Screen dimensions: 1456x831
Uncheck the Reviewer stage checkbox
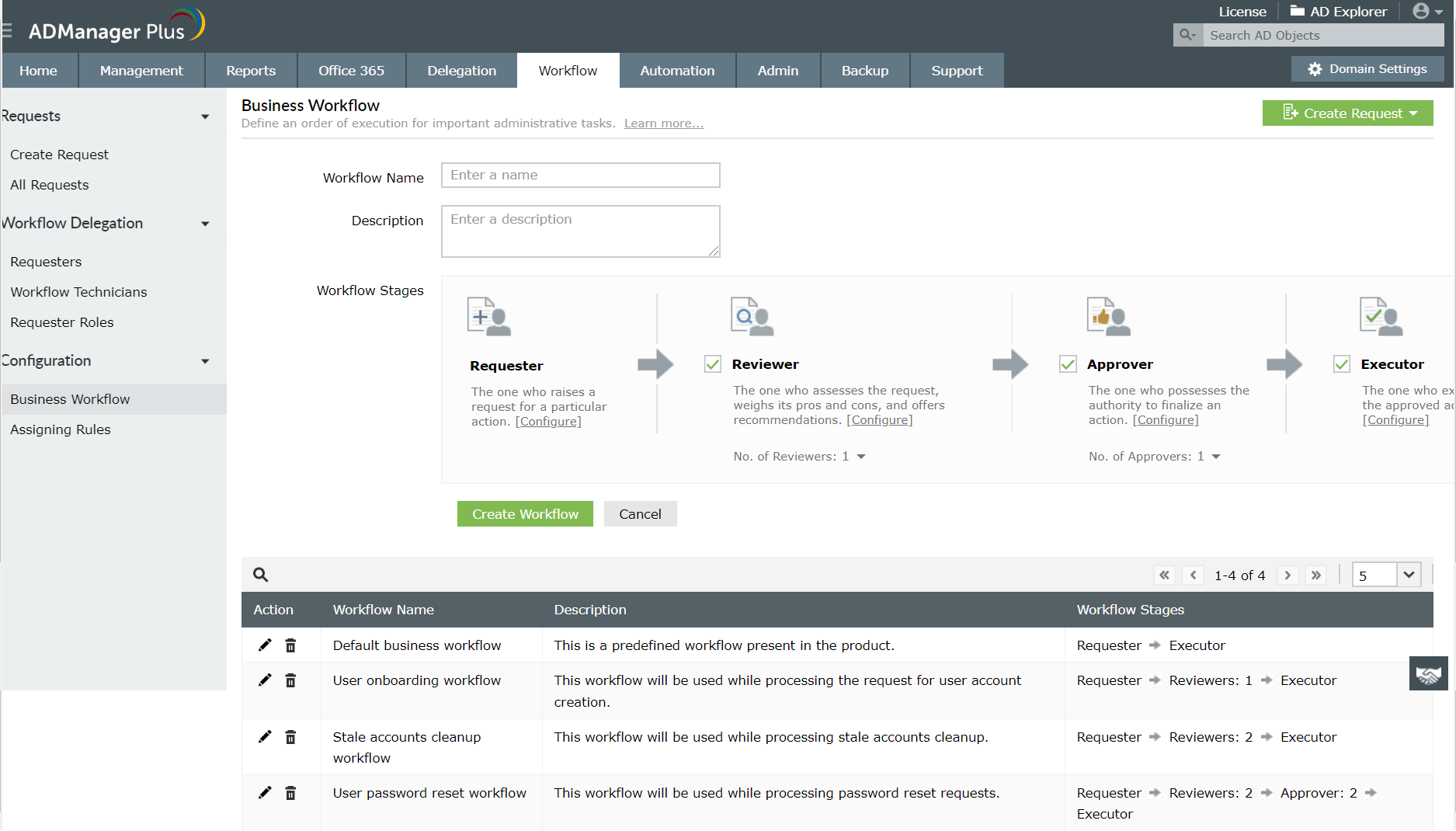[x=712, y=363]
